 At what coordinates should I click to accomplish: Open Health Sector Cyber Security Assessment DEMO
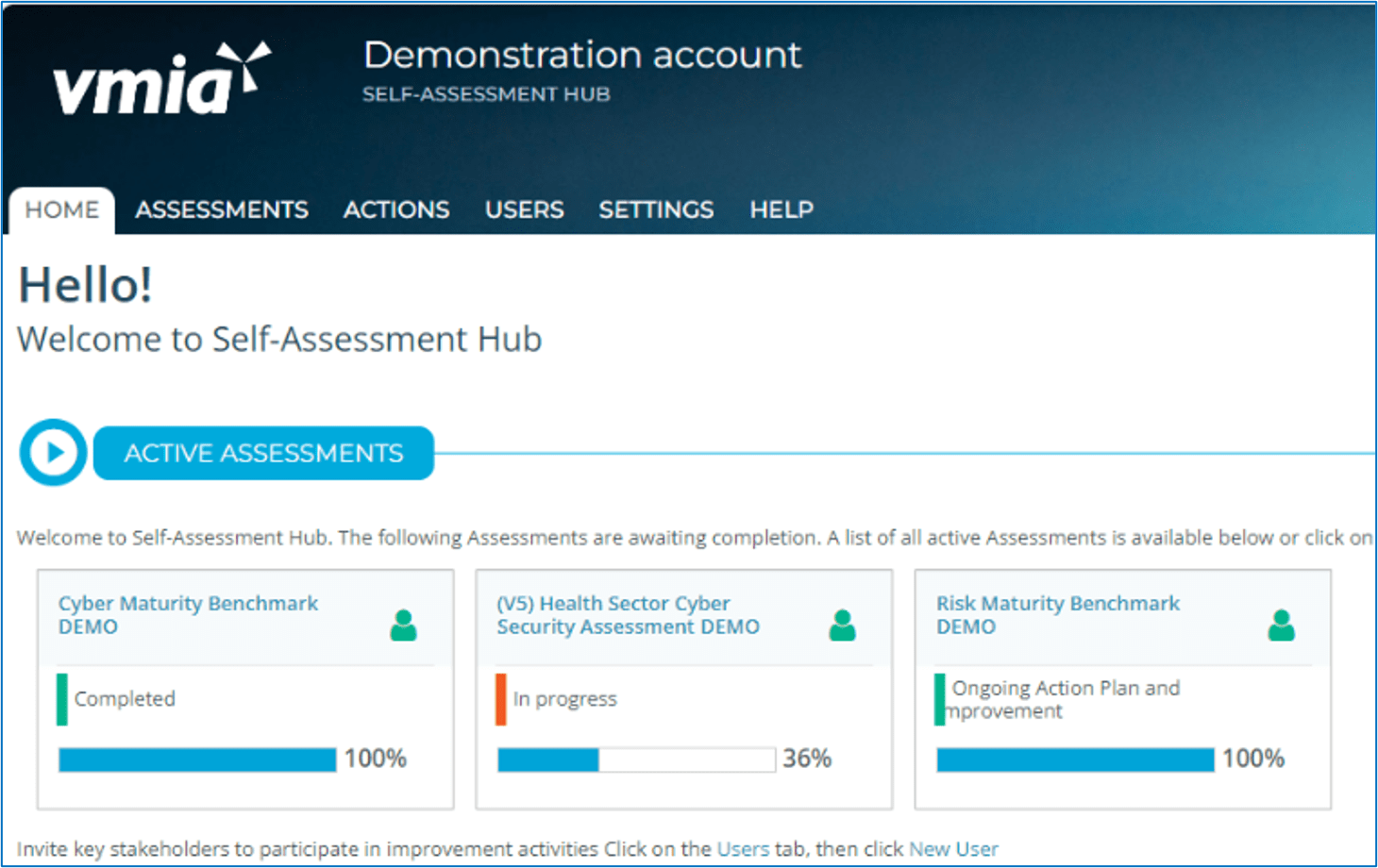point(628,615)
